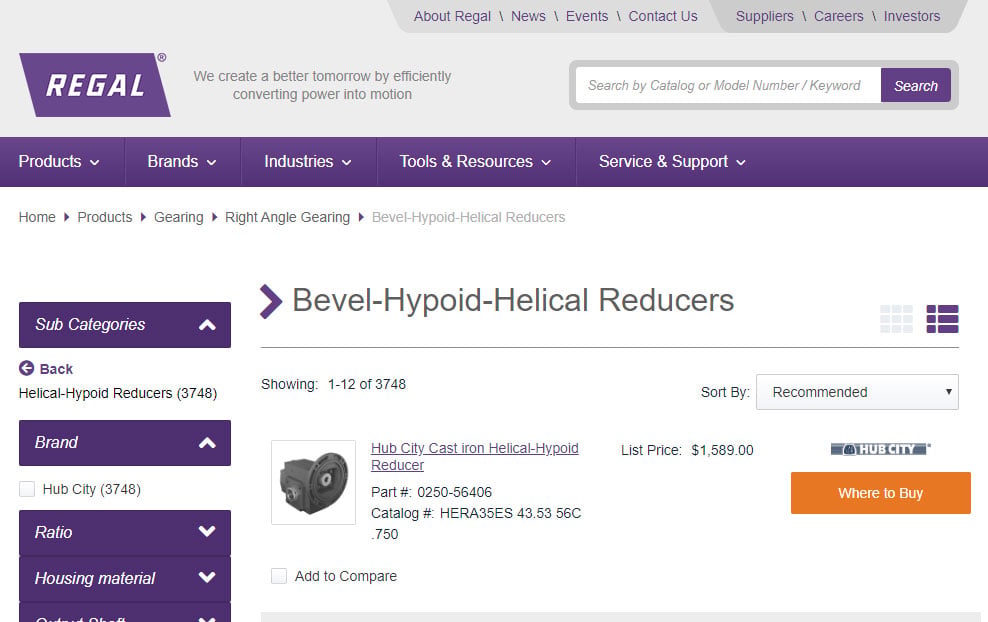Image resolution: width=988 pixels, height=622 pixels.
Task: Go to Gearing breadcrumb
Action: pos(178,217)
